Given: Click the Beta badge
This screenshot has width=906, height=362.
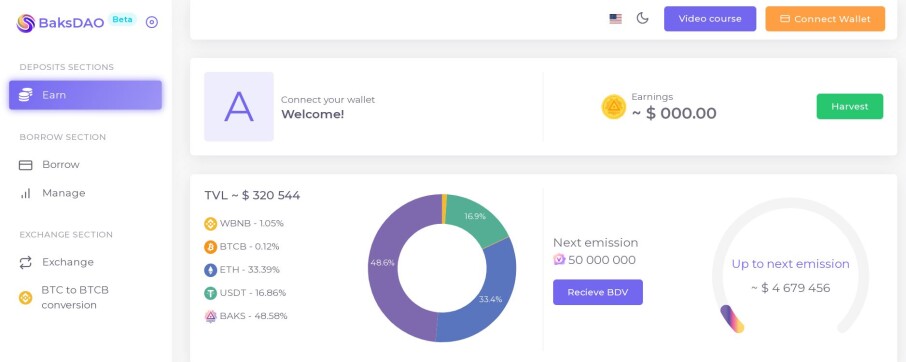Looking at the screenshot, I should coord(122,20).
